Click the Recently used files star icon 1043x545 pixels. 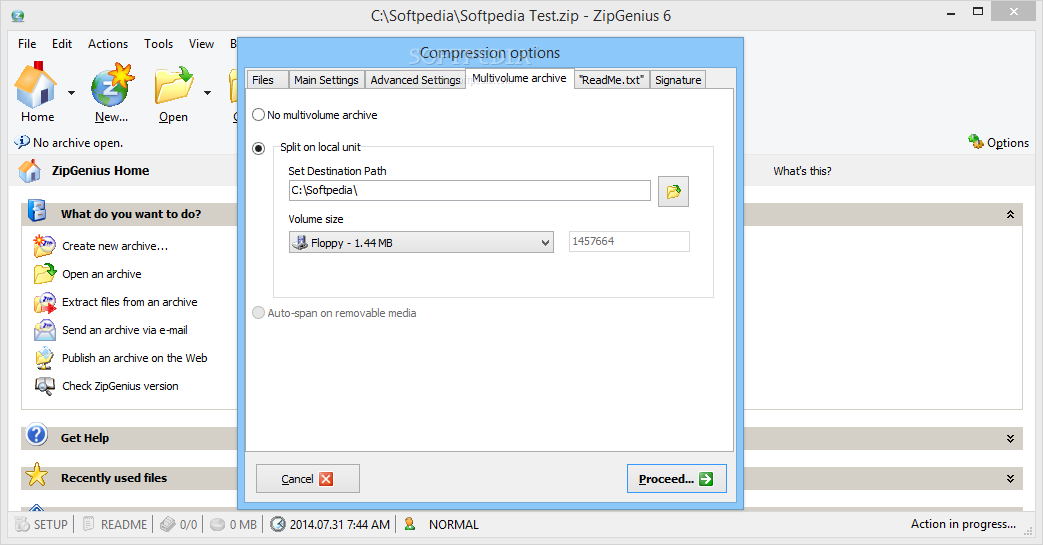pyautogui.click(x=37, y=476)
